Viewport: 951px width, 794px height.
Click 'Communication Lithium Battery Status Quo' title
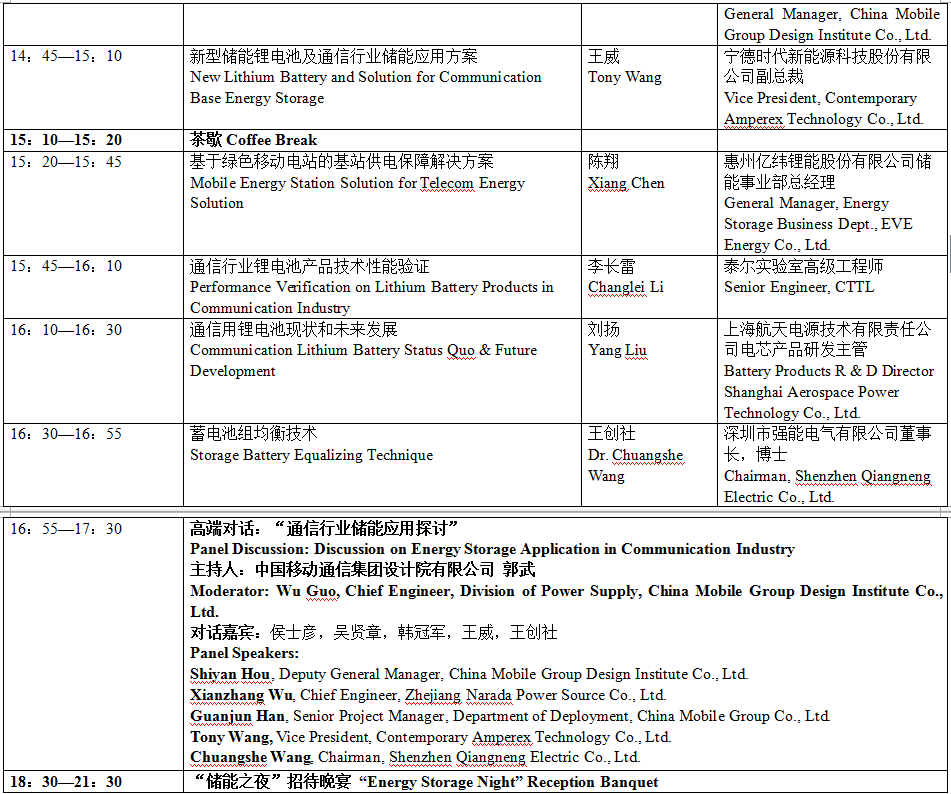pos(363,350)
